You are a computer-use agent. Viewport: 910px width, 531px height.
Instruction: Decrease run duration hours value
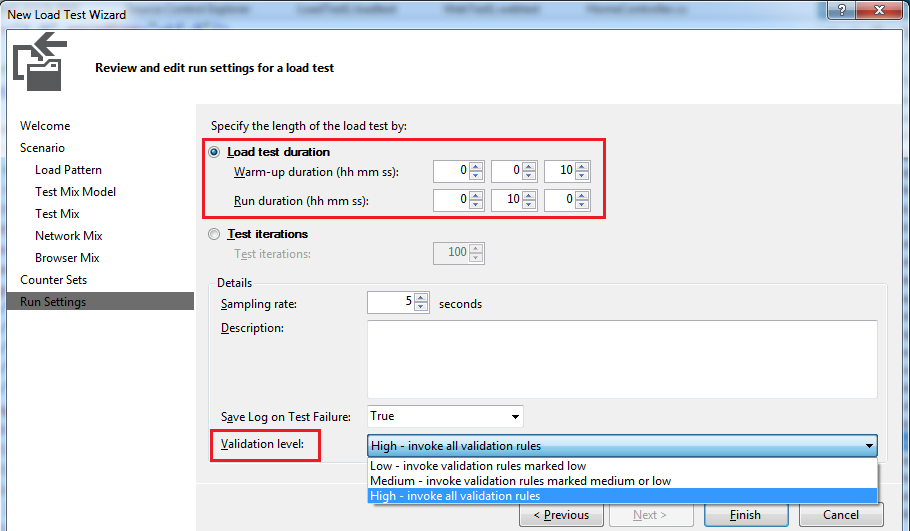click(x=476, y=204)
